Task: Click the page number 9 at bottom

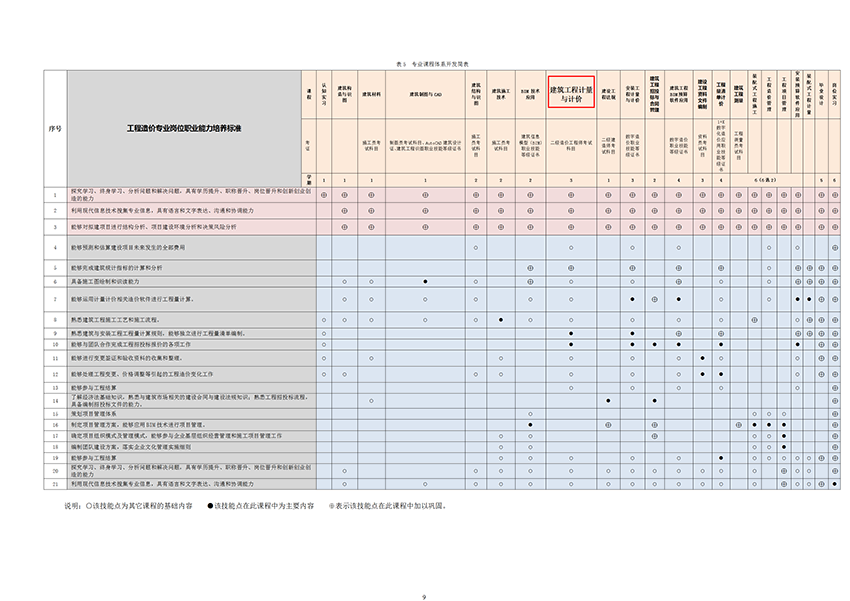Action: pyautogui.click(x=424, y=597)
